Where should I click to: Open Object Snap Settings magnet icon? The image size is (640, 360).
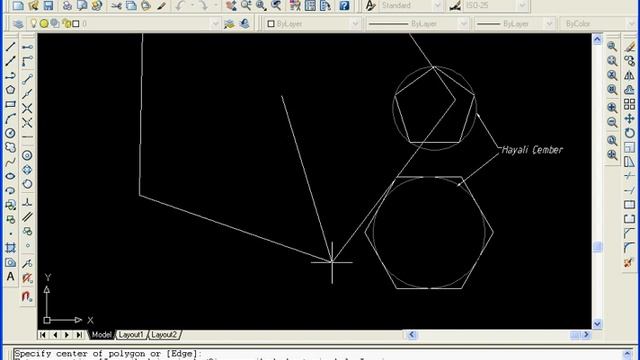pyautogui.click(x=27, y=296)
